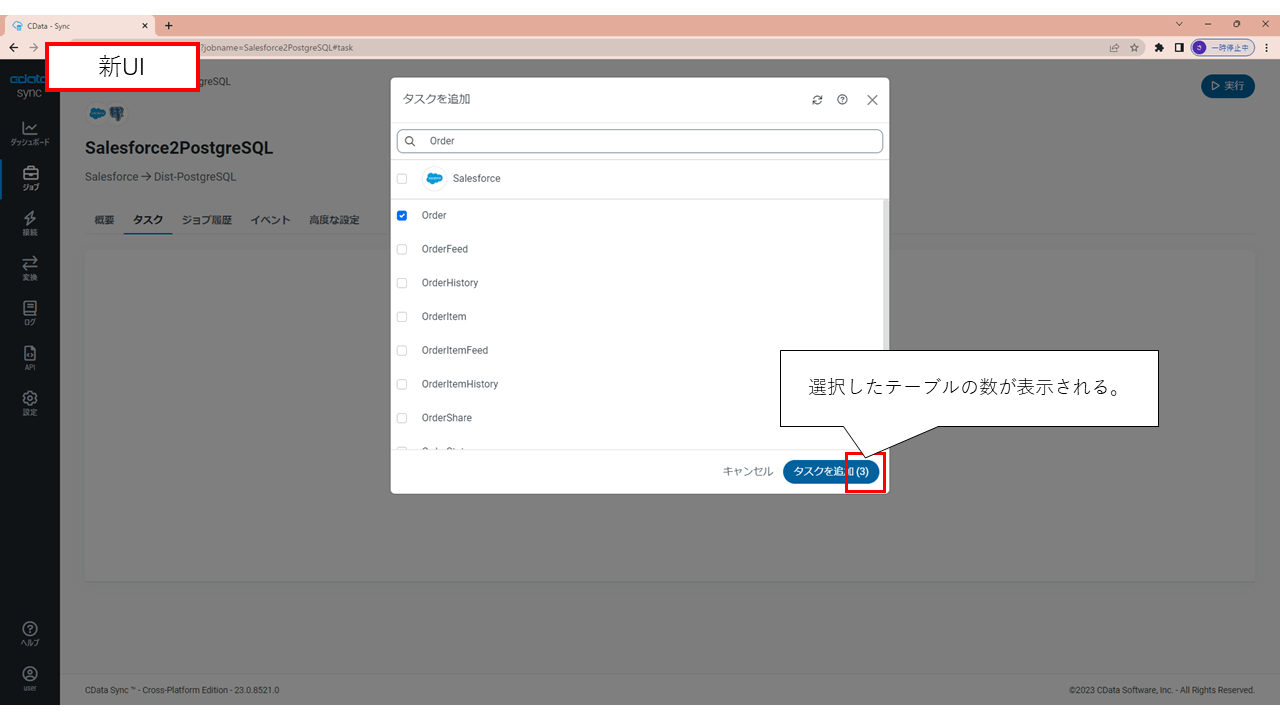This screenshot has width=1280, height=720.
Task: Select the OrderItemFeed table name
Action: [455, 351]
